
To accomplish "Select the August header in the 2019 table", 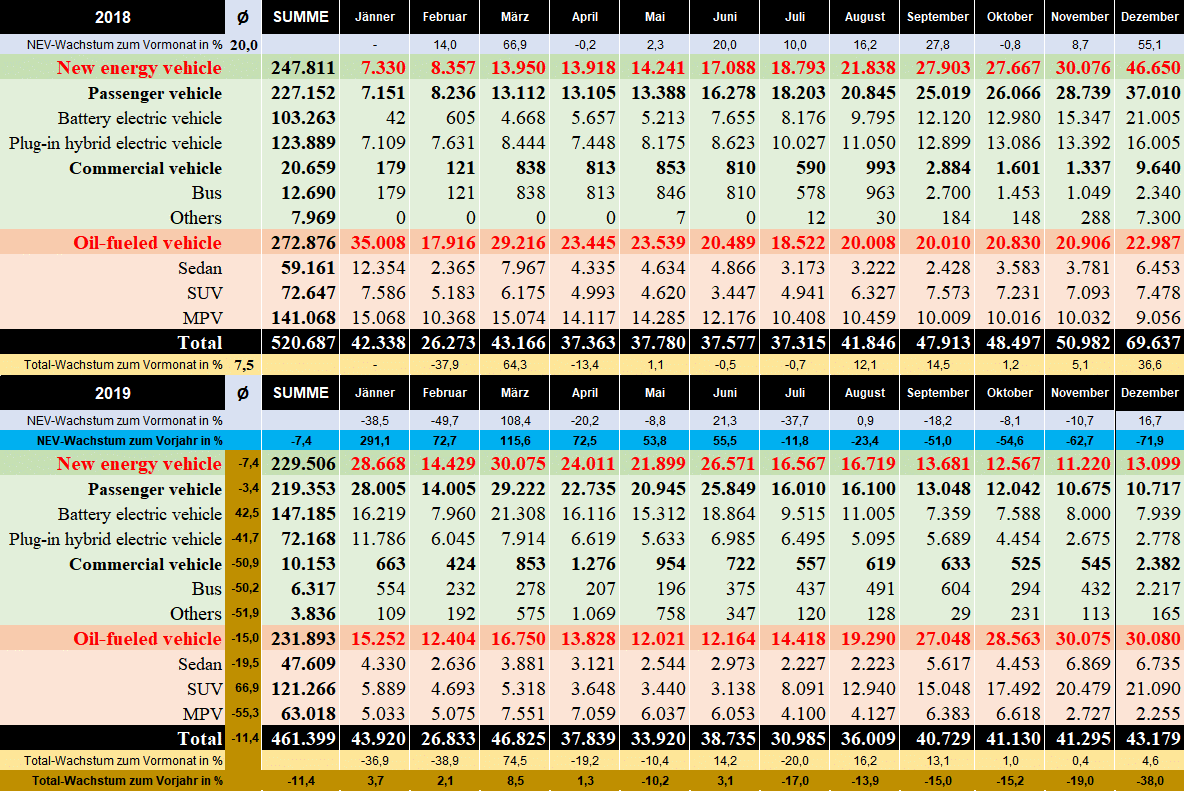I will (x=865, y=392).
